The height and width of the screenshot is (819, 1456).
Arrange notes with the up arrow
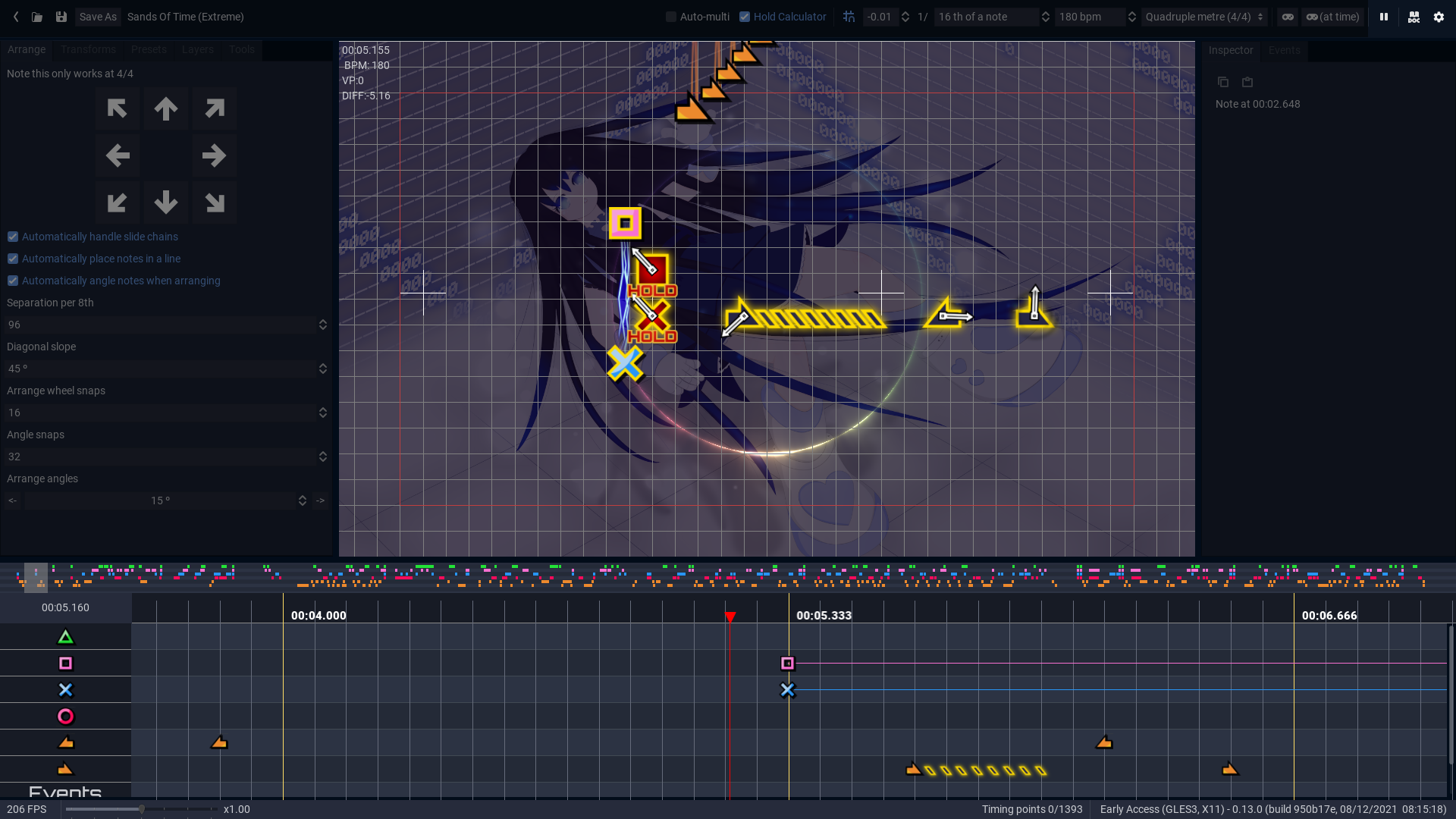pos(166,108)
